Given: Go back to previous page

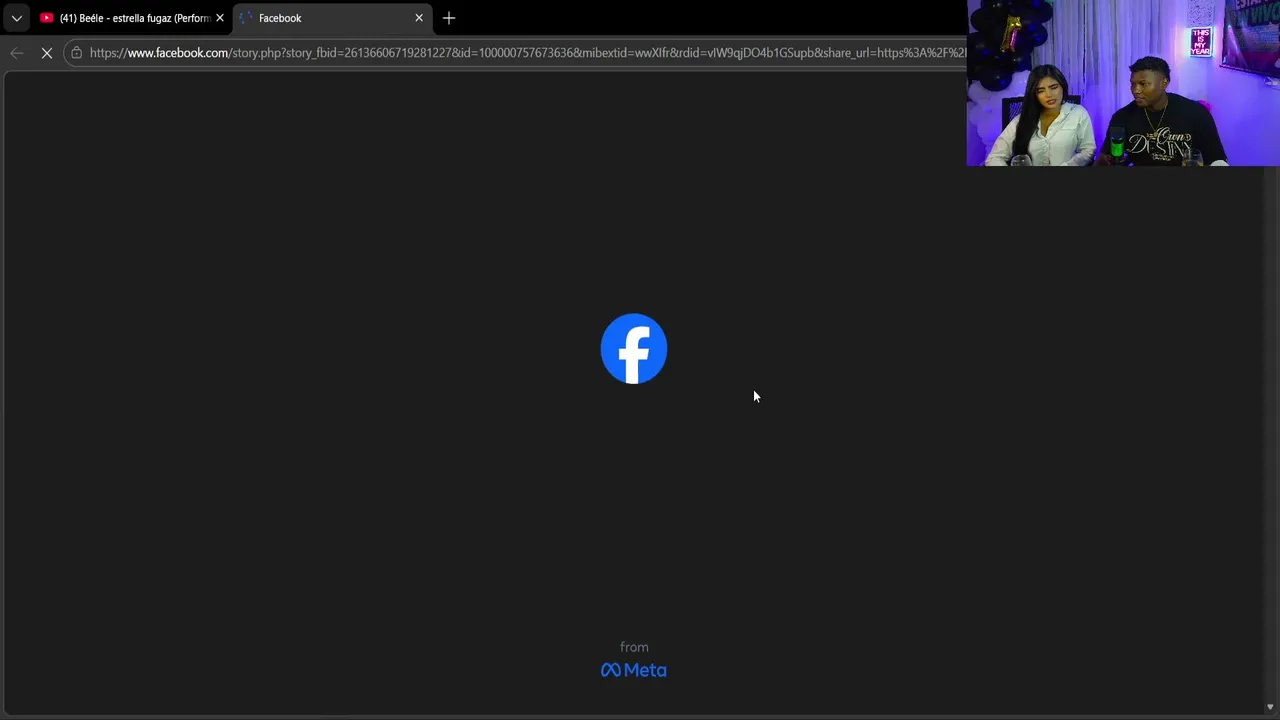Looking at the screenshot, I should (17, 53).
